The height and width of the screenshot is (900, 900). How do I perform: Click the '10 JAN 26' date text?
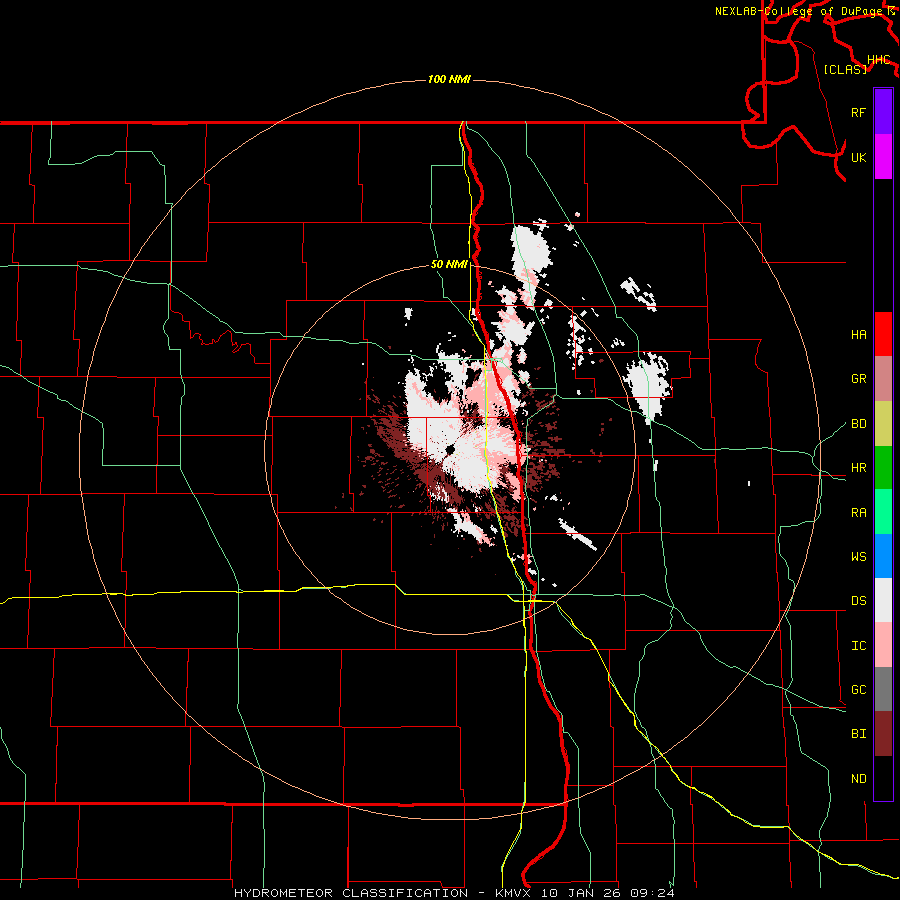point(580,893)
